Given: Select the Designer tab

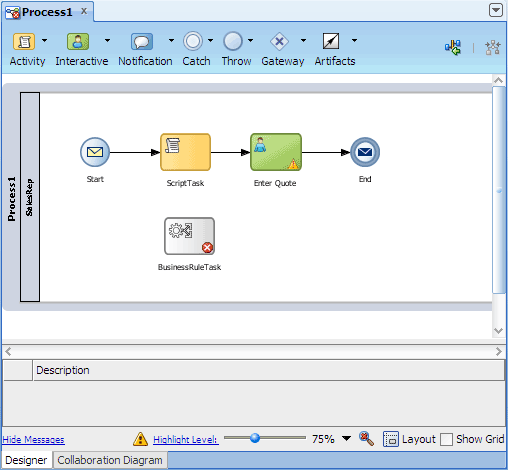Looking at the screenshot, I should pyautogui.click(x=26, y=460).
